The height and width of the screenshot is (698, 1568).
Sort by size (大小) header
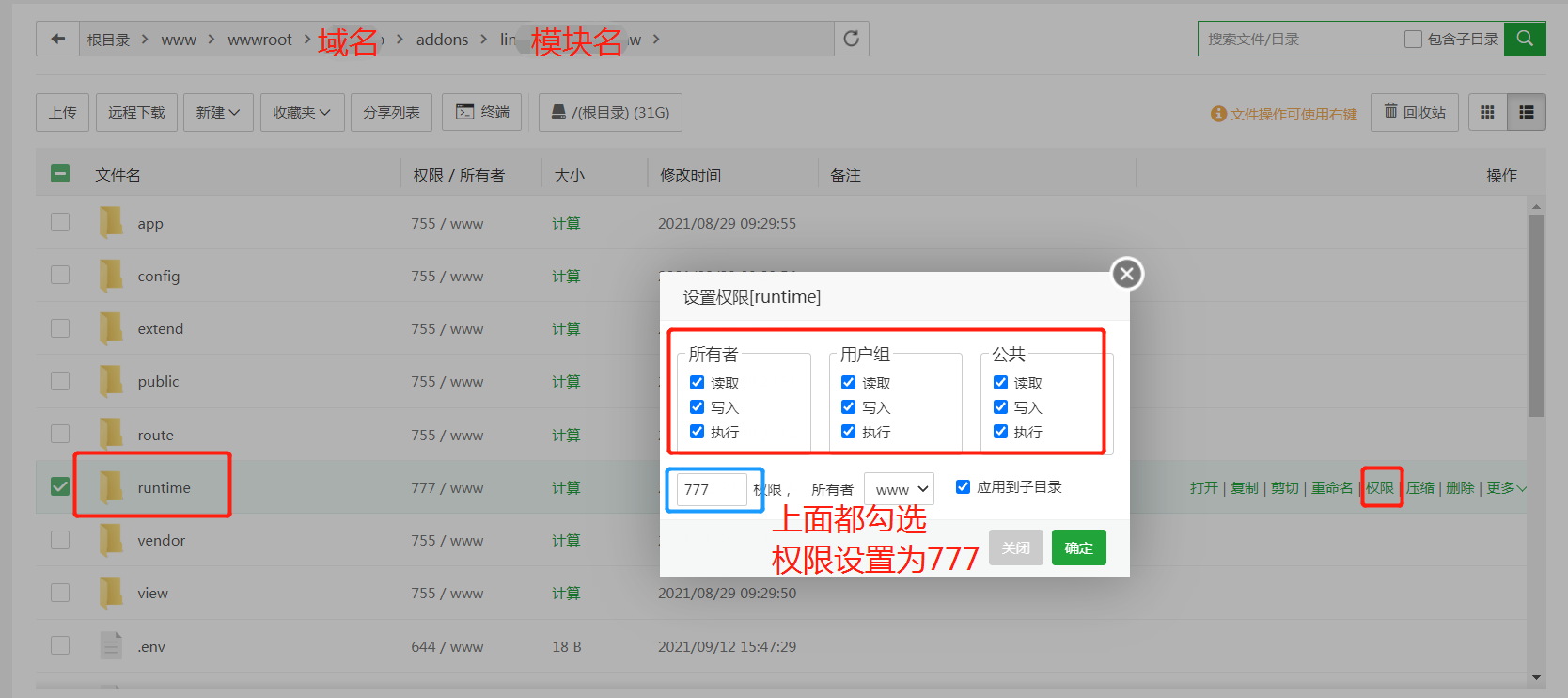click(569, 175)
